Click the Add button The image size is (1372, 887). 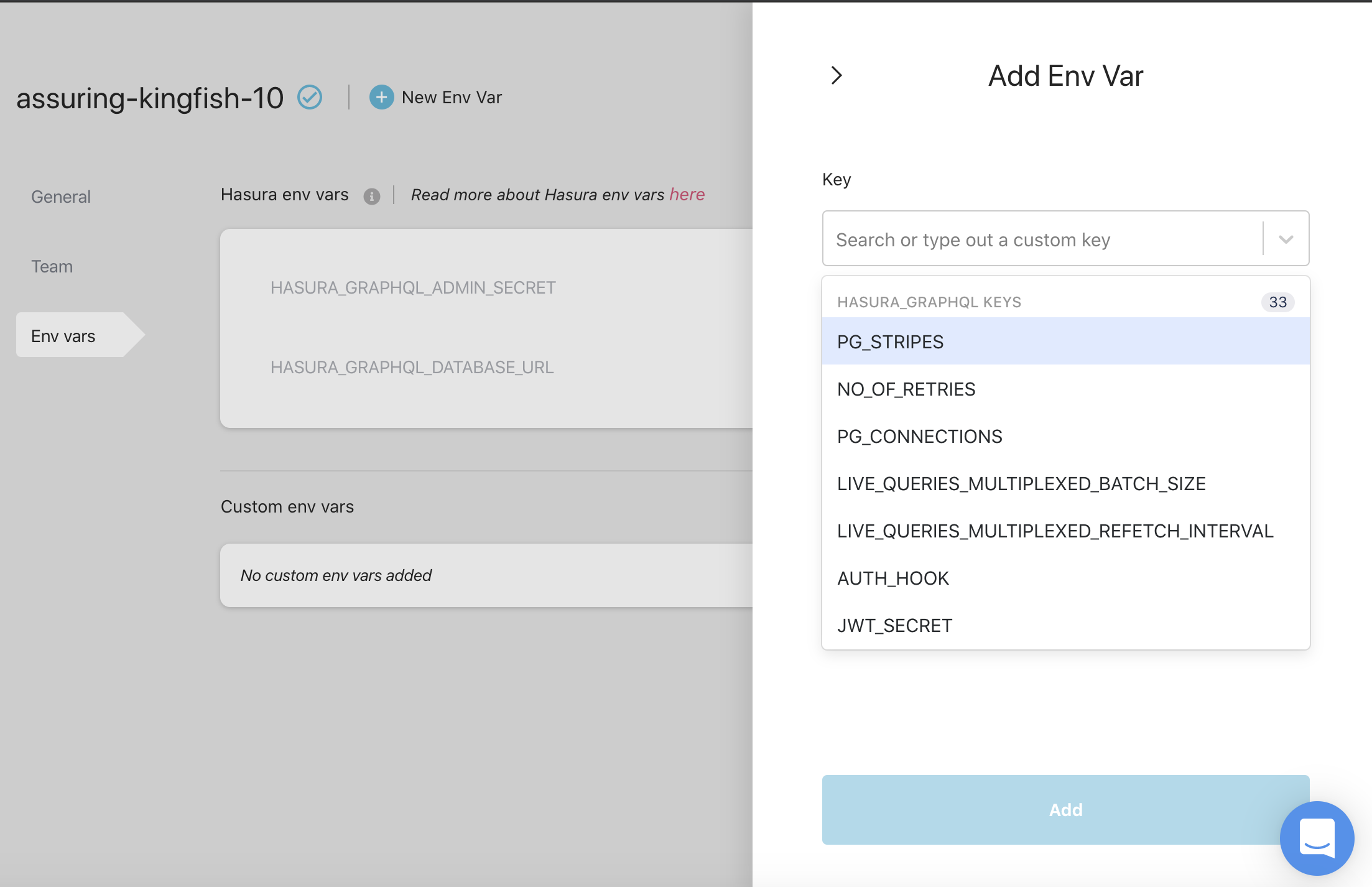point(1066,810)
